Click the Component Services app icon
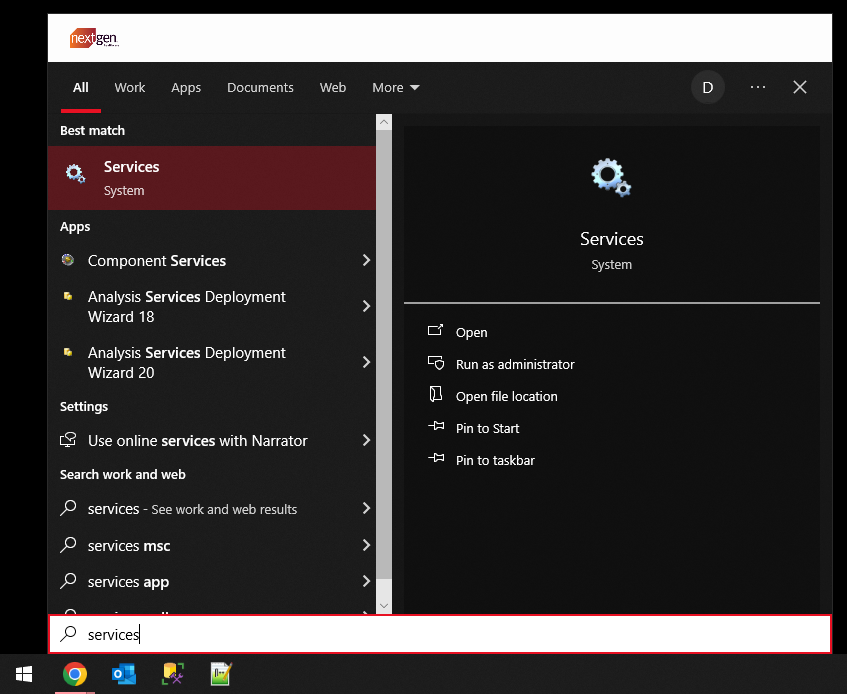Screen dimensions: 847x694 (x=68, y=260)
